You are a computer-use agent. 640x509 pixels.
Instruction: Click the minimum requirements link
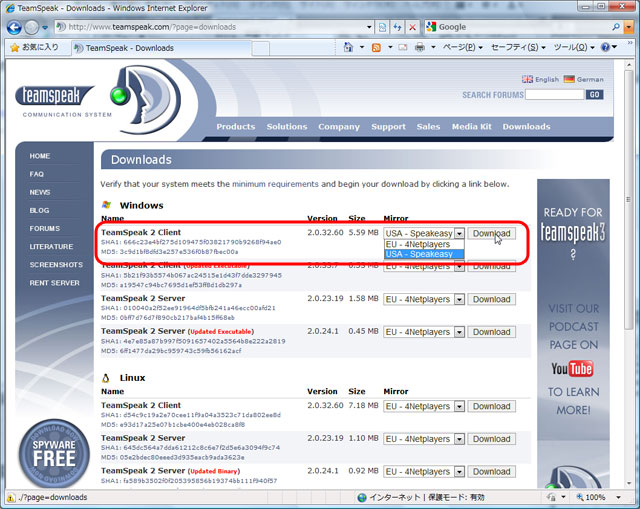click(275, 184)
